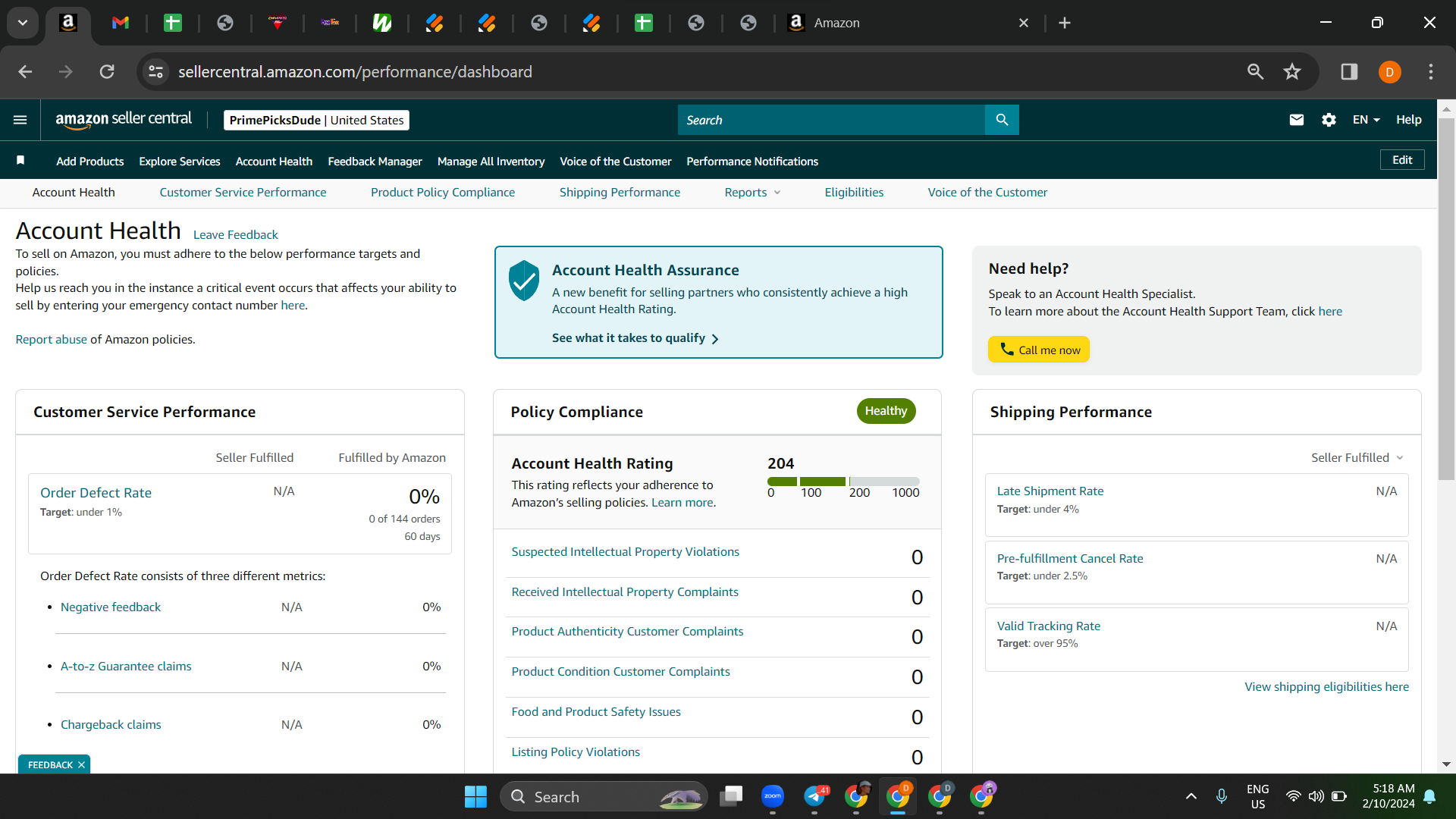Open site information icon in address bar
This screenshot has height=819, width=1456.
pos(155,71)
